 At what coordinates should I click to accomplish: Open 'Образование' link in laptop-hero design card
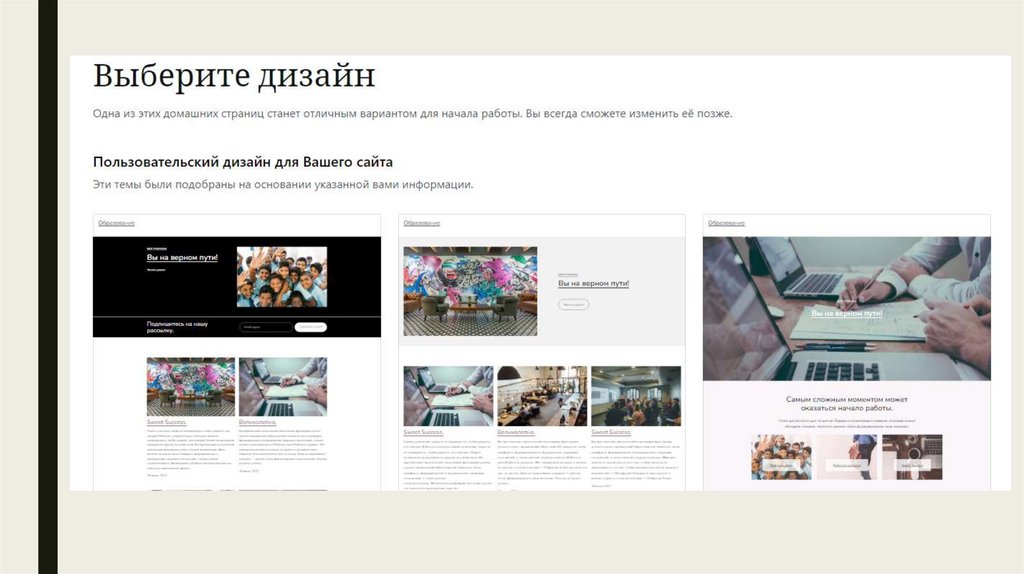[x=726, y=223]
